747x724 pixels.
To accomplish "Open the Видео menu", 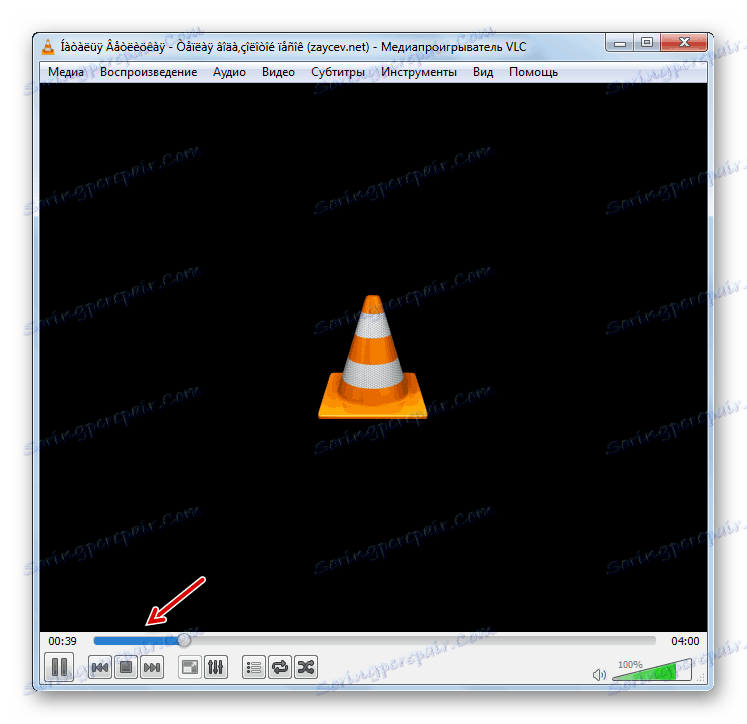I will 278,72.
